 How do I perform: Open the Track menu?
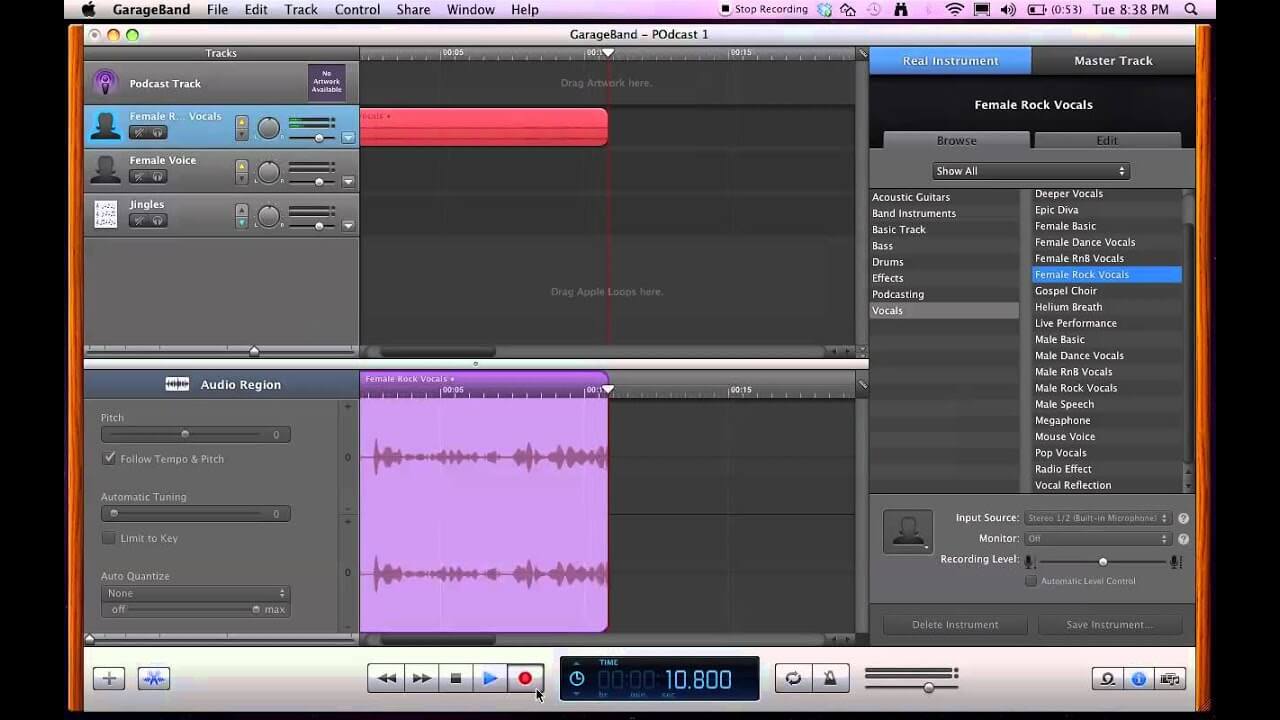(x=300, y=9)
